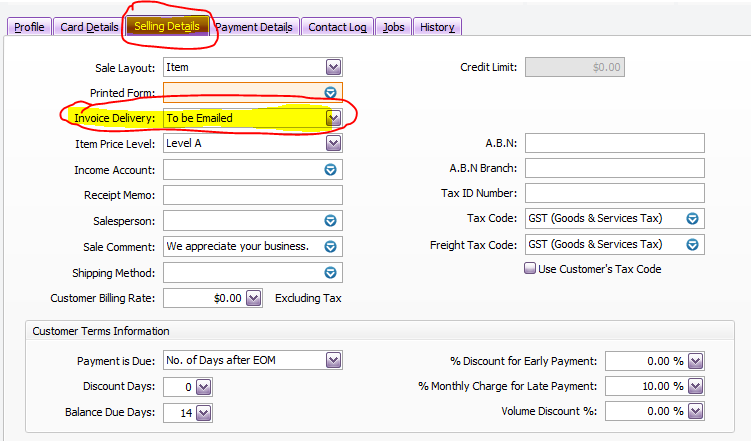Open the Sale Comment lookup arrow icon
The image size is (751, 441).
(330, 247)
